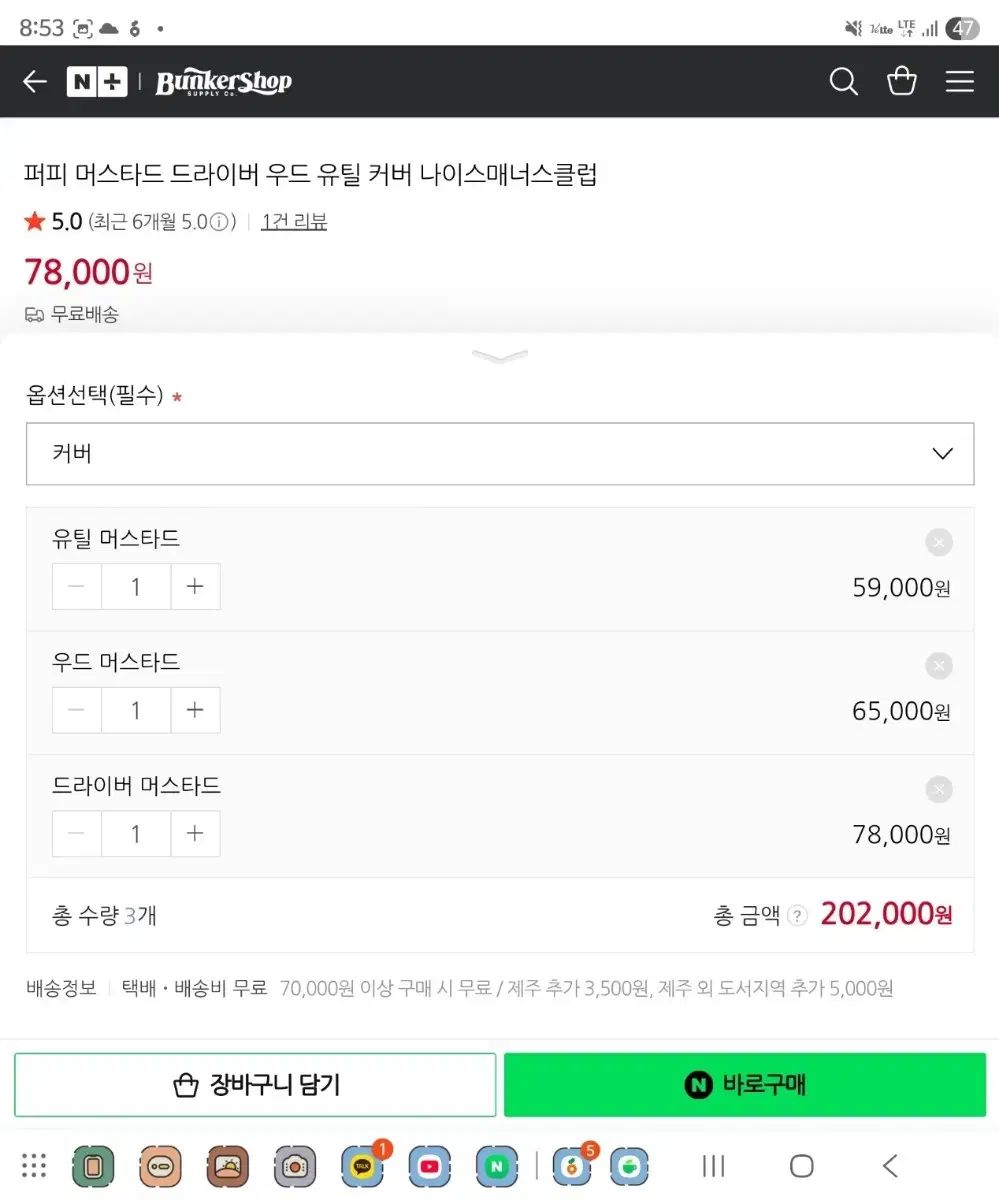Remove the 유틸 머스타드 option
Image resolution: width=999 pixels, height=1200 pixels.
[938, 543]
